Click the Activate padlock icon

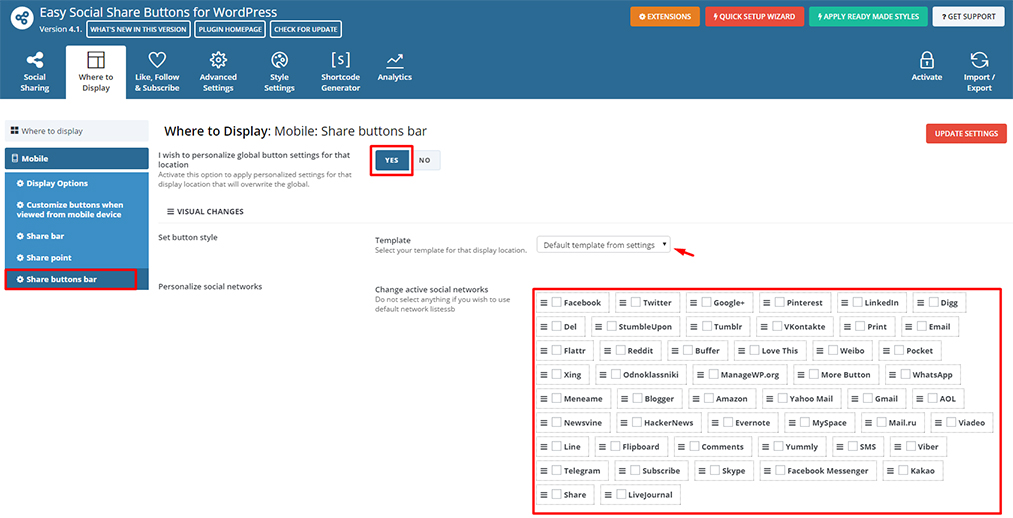pos(926,60)
